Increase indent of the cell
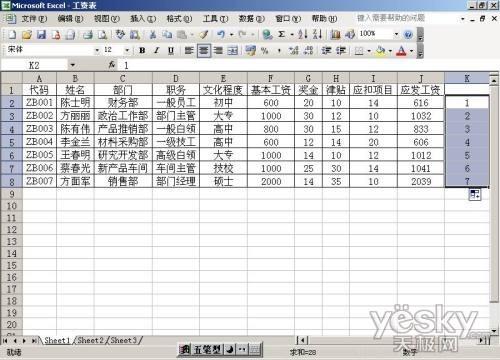Viewport: 500px width, 360px height. 341,51
